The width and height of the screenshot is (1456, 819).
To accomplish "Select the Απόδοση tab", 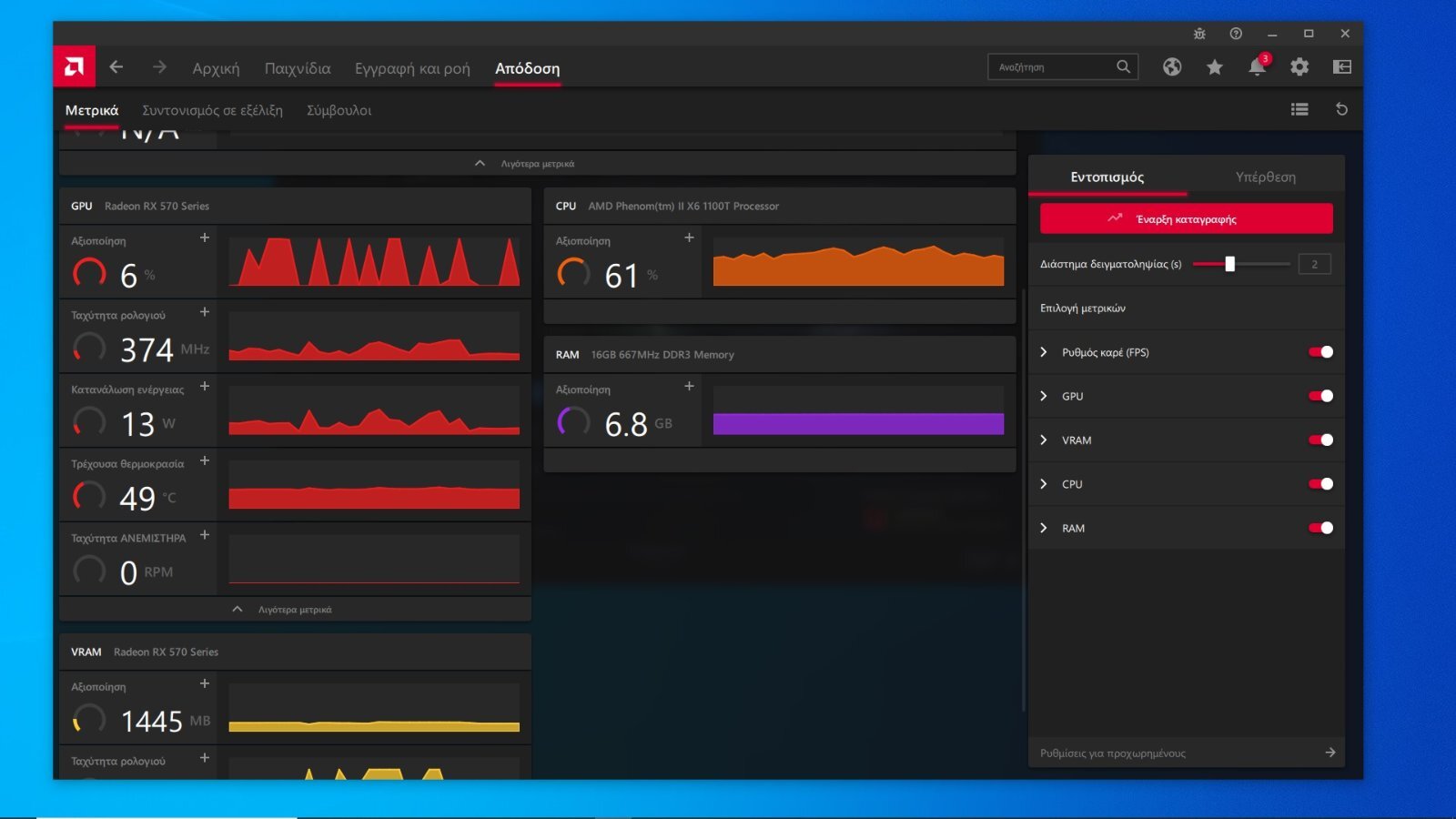I will pyautogui.click(x=528, y=68).
